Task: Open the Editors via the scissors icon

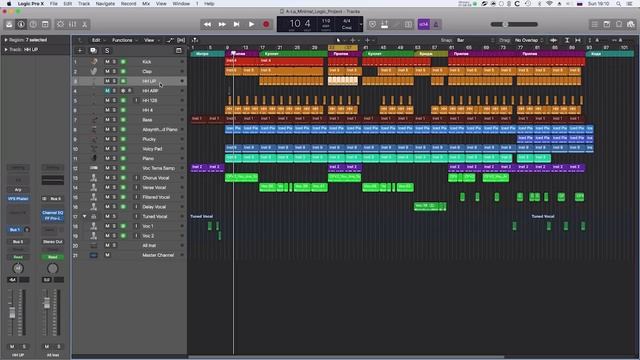Action: coord(84,24)
